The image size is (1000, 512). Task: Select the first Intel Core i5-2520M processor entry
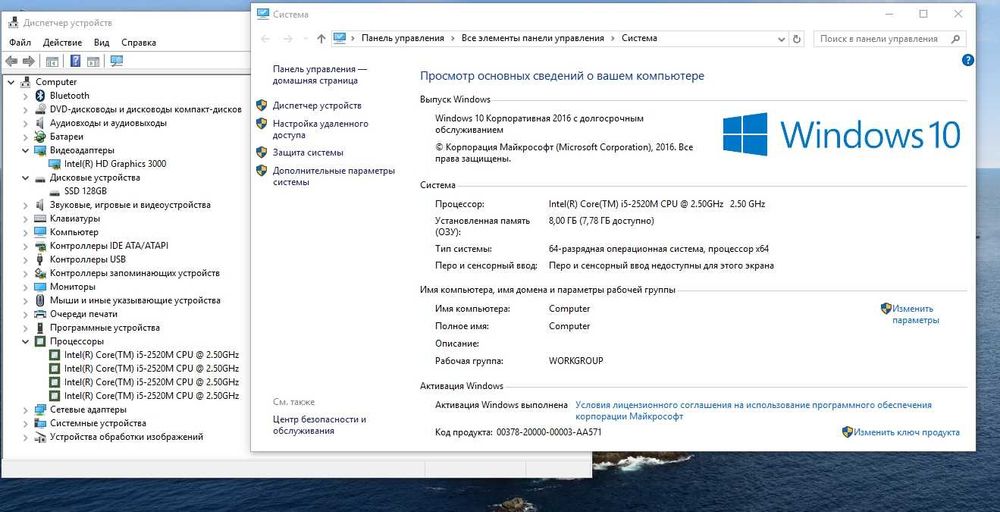click(151, 355)
